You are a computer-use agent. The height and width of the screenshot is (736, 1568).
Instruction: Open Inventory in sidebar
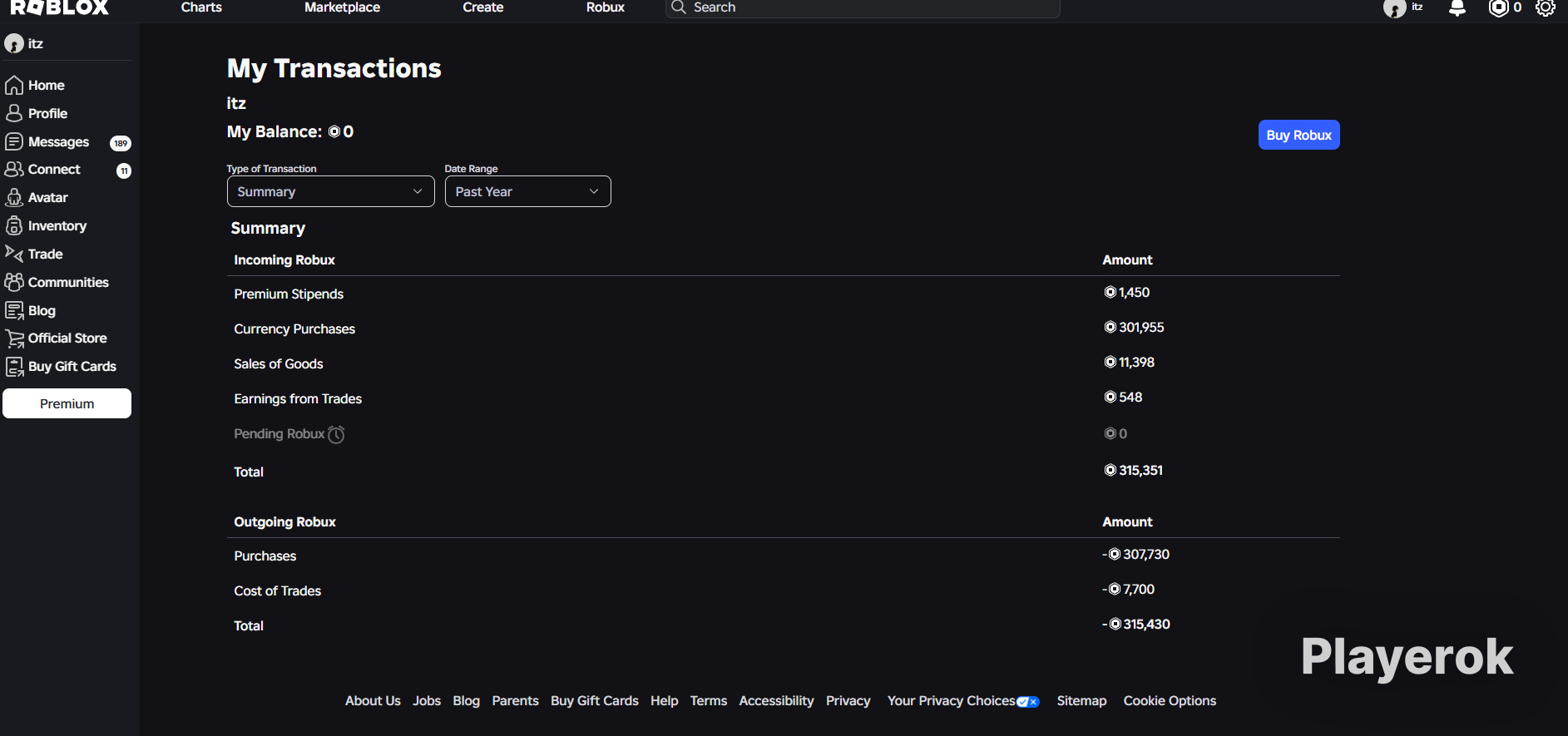tap(57, 225)
